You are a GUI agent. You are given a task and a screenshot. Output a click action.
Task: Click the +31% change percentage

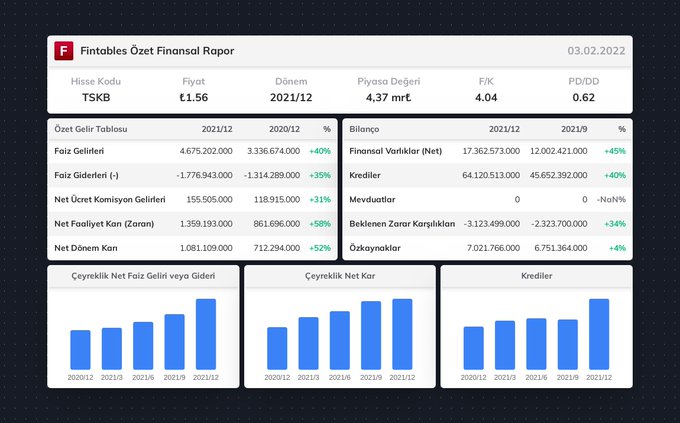(x=320, y=200)
